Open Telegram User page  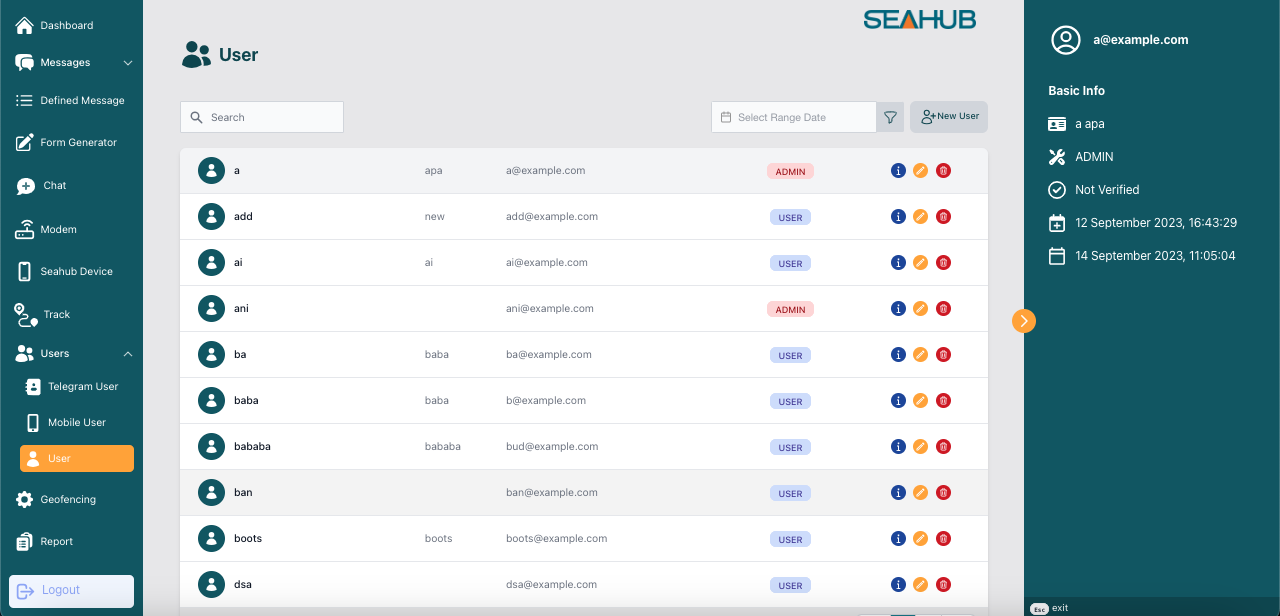point(82,387)
